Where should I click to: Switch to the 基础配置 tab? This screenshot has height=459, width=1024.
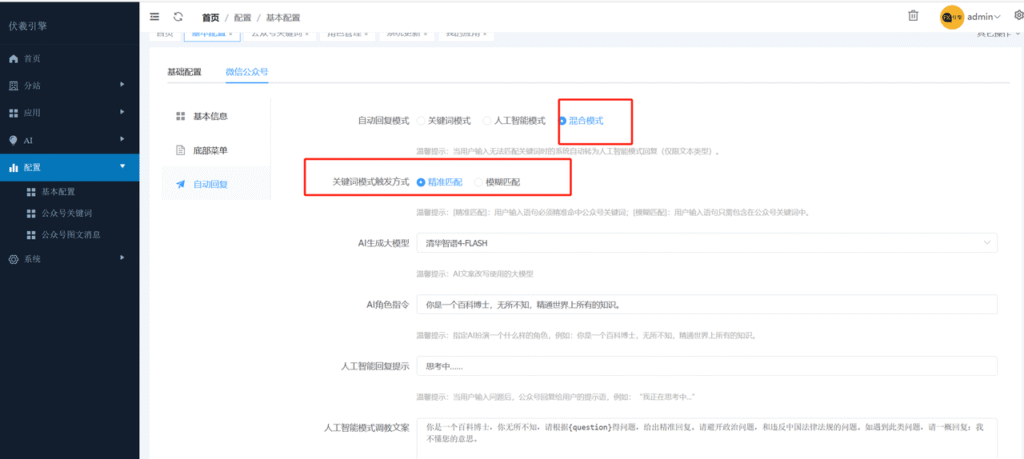(184, 72)
